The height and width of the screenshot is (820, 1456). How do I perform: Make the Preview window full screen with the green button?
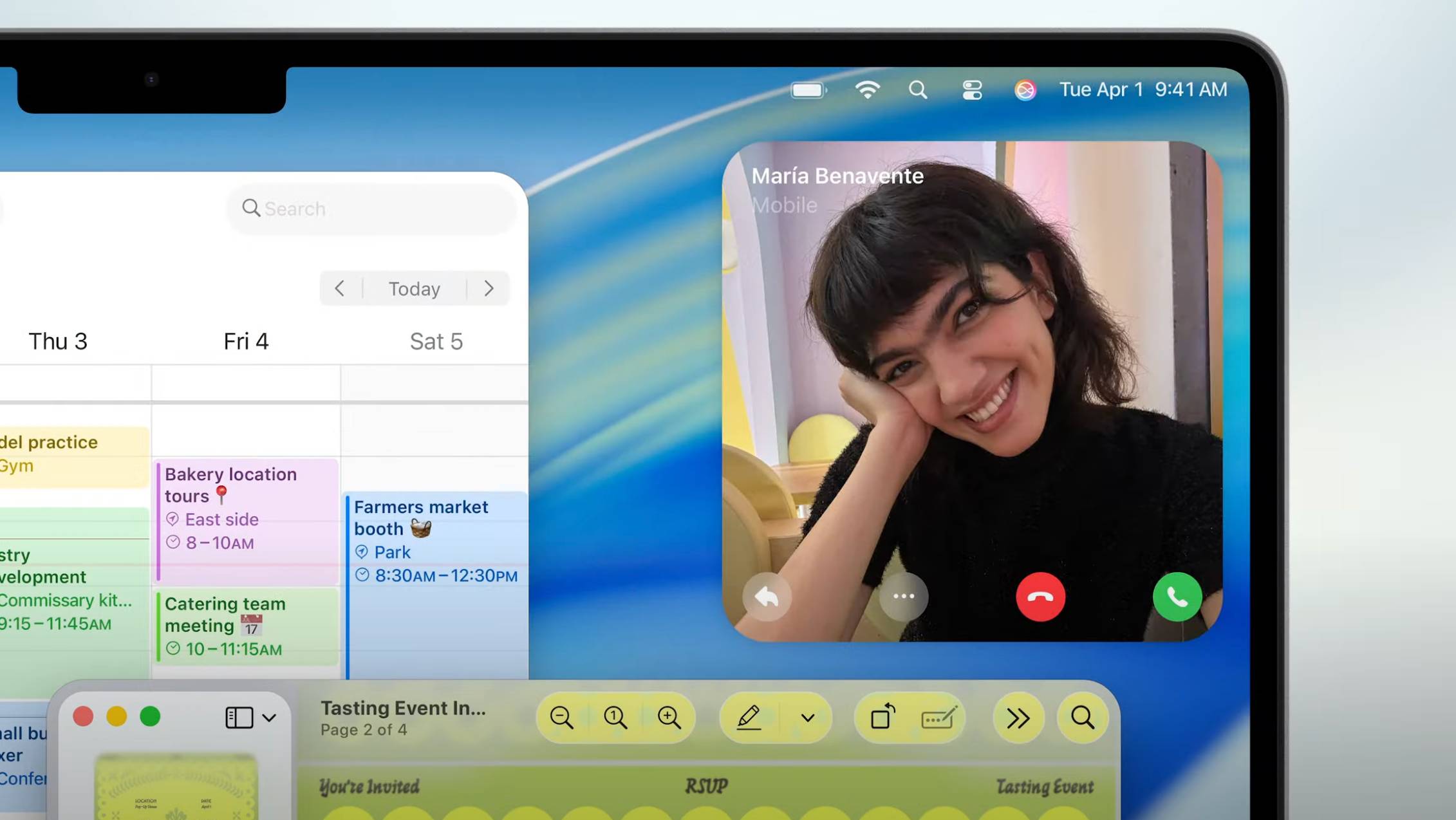pyautogui.click(x=150, y=716)
